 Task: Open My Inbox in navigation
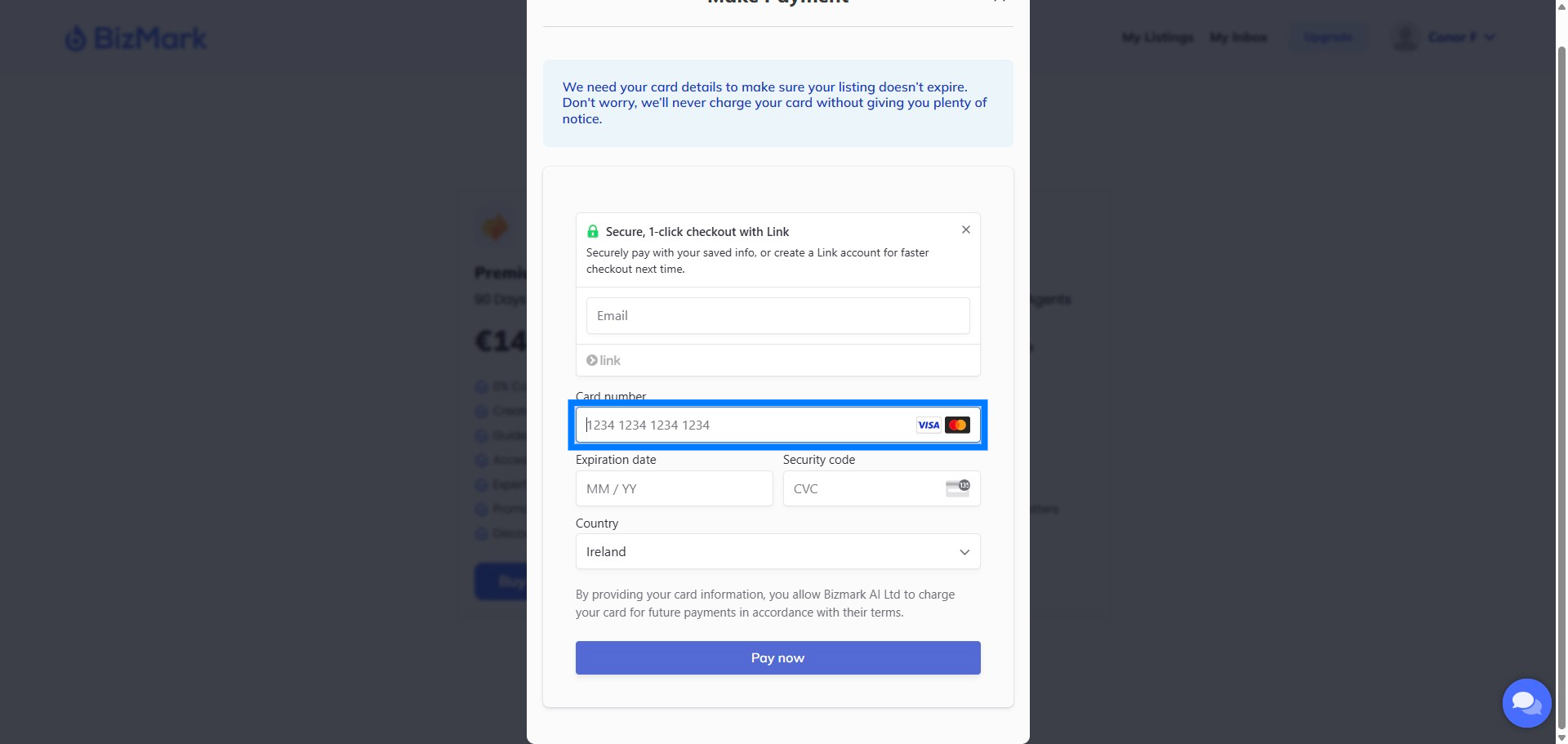(1238, 38)
